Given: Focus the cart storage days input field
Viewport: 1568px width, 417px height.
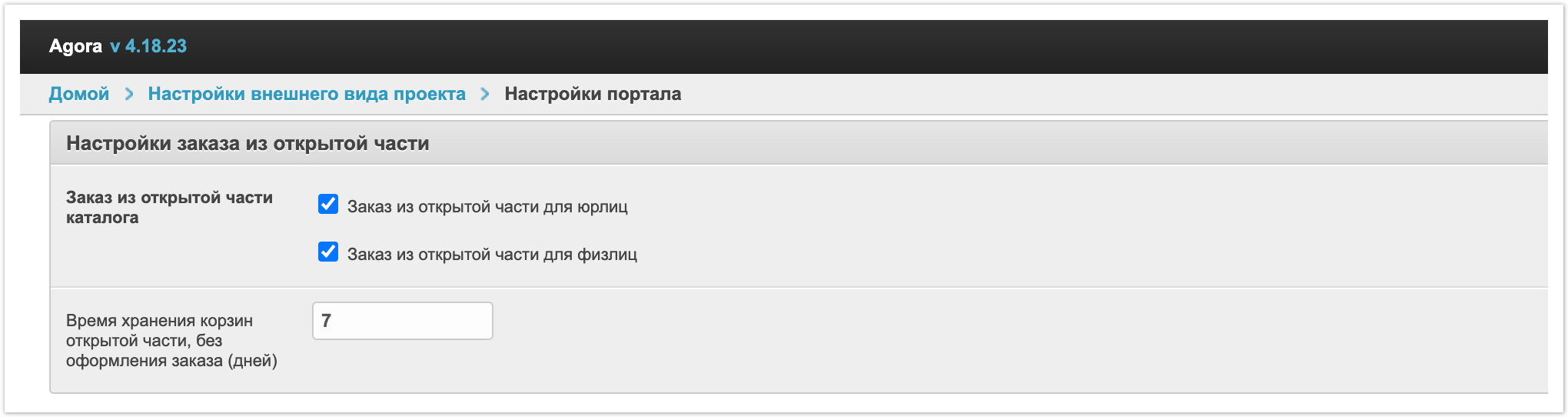Looking at the screenshot, I should coord(402,321).
